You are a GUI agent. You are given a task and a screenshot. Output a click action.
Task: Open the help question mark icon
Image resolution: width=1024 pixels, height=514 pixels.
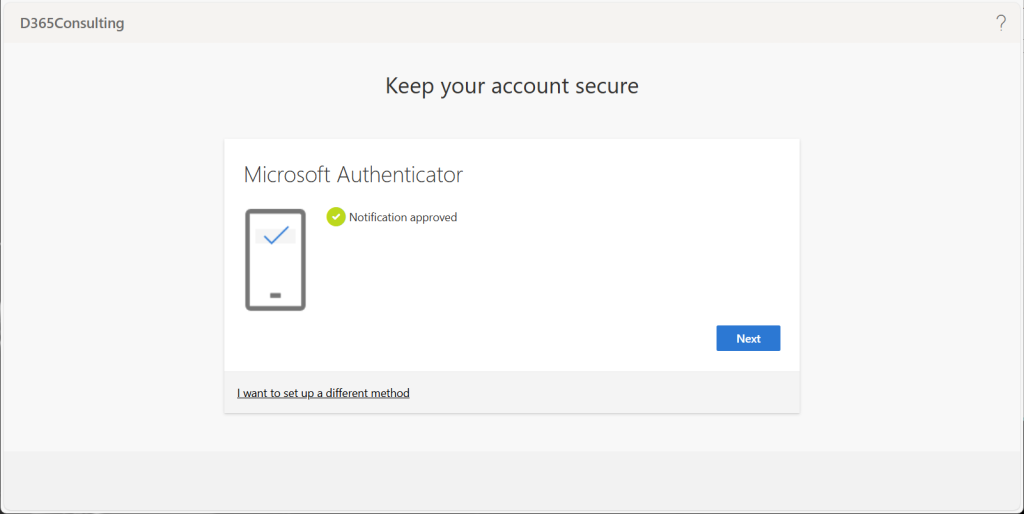pyautogui.click(x=1001, y=23)
